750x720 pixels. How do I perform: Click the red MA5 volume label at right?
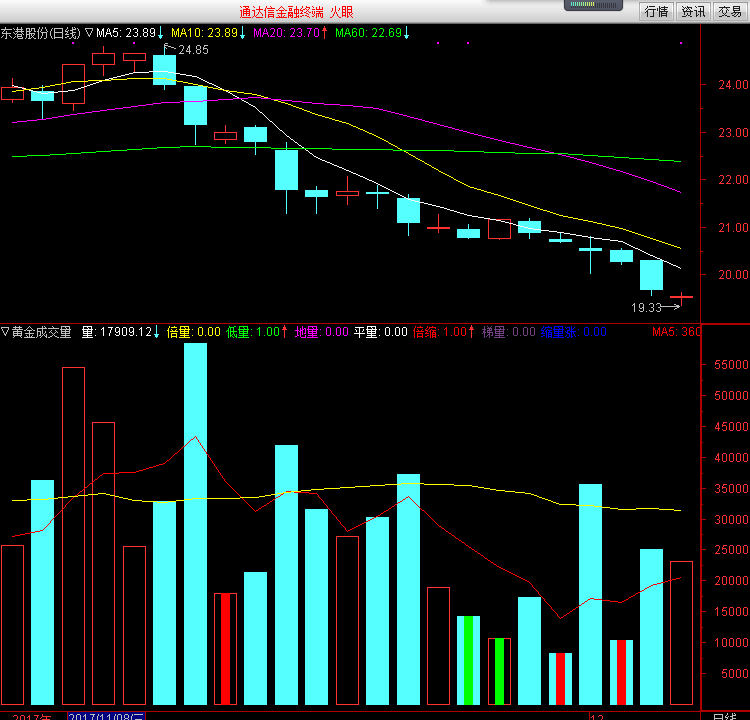[x=676, y=332]
